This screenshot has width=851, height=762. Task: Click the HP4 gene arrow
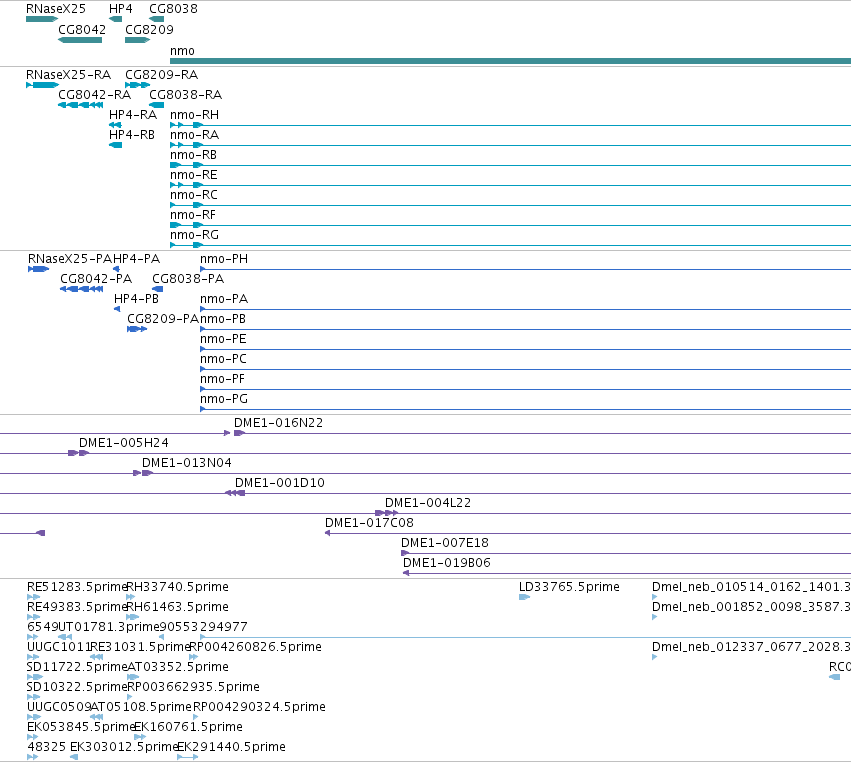point(115,19)
